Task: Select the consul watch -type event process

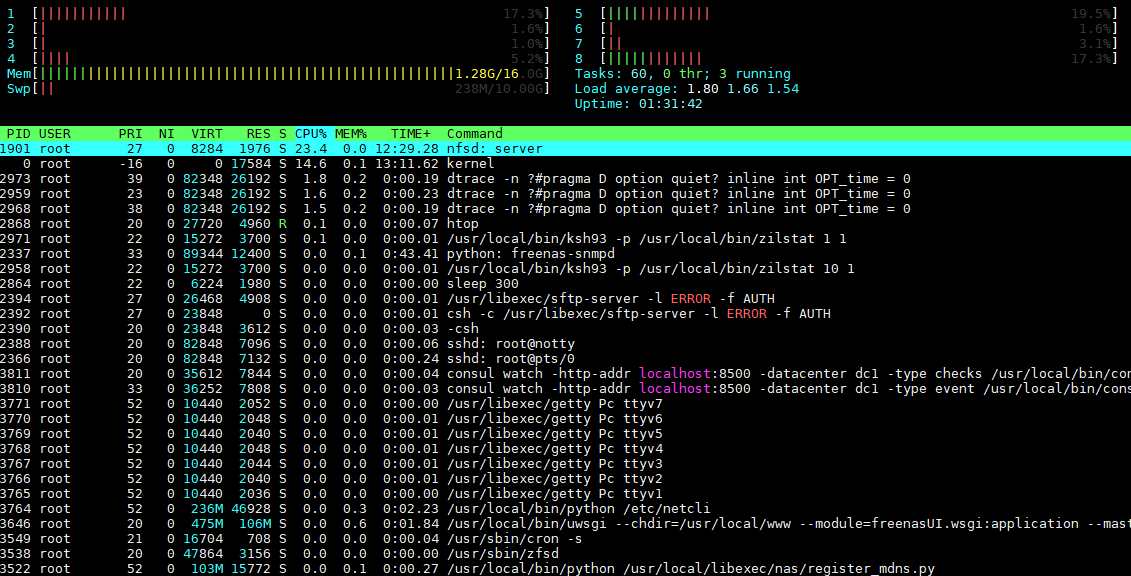Action: 566,389
